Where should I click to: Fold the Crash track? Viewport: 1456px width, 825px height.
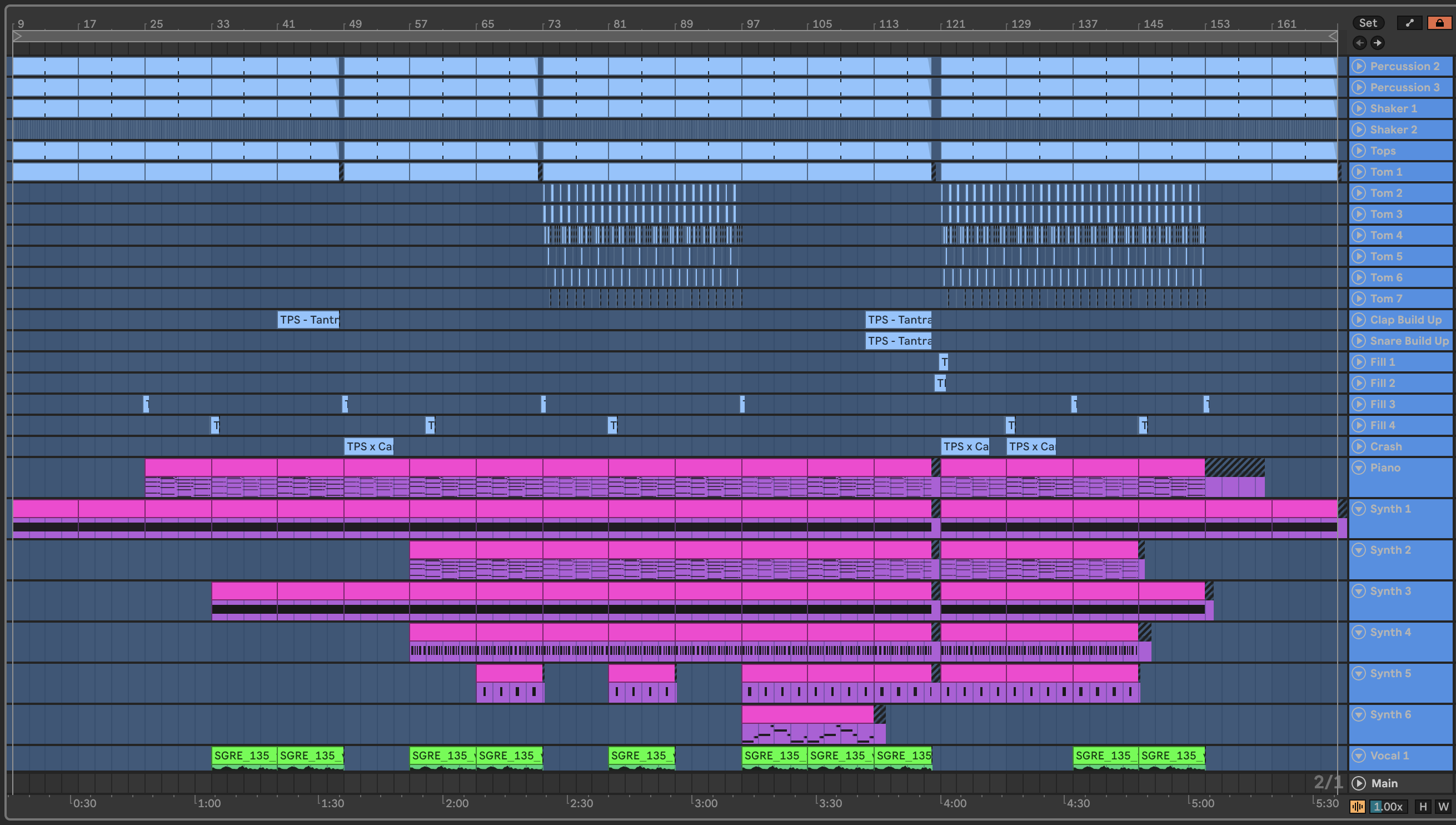(x=1359, y=446)
